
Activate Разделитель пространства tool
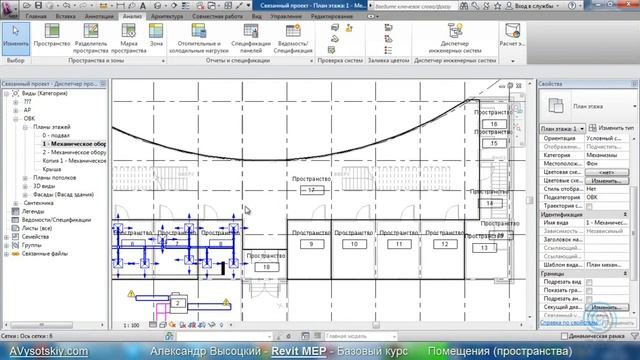(x=91, y=39)
